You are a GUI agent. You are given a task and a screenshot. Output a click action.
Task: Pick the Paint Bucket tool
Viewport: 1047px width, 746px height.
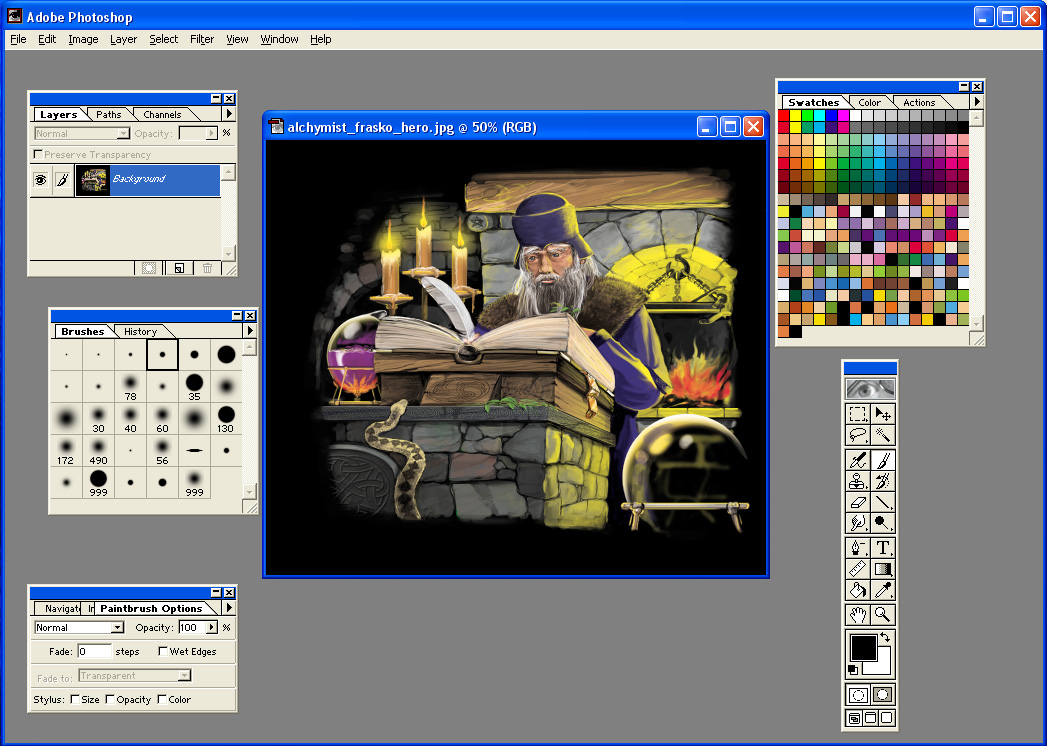(x=858, y=590)
